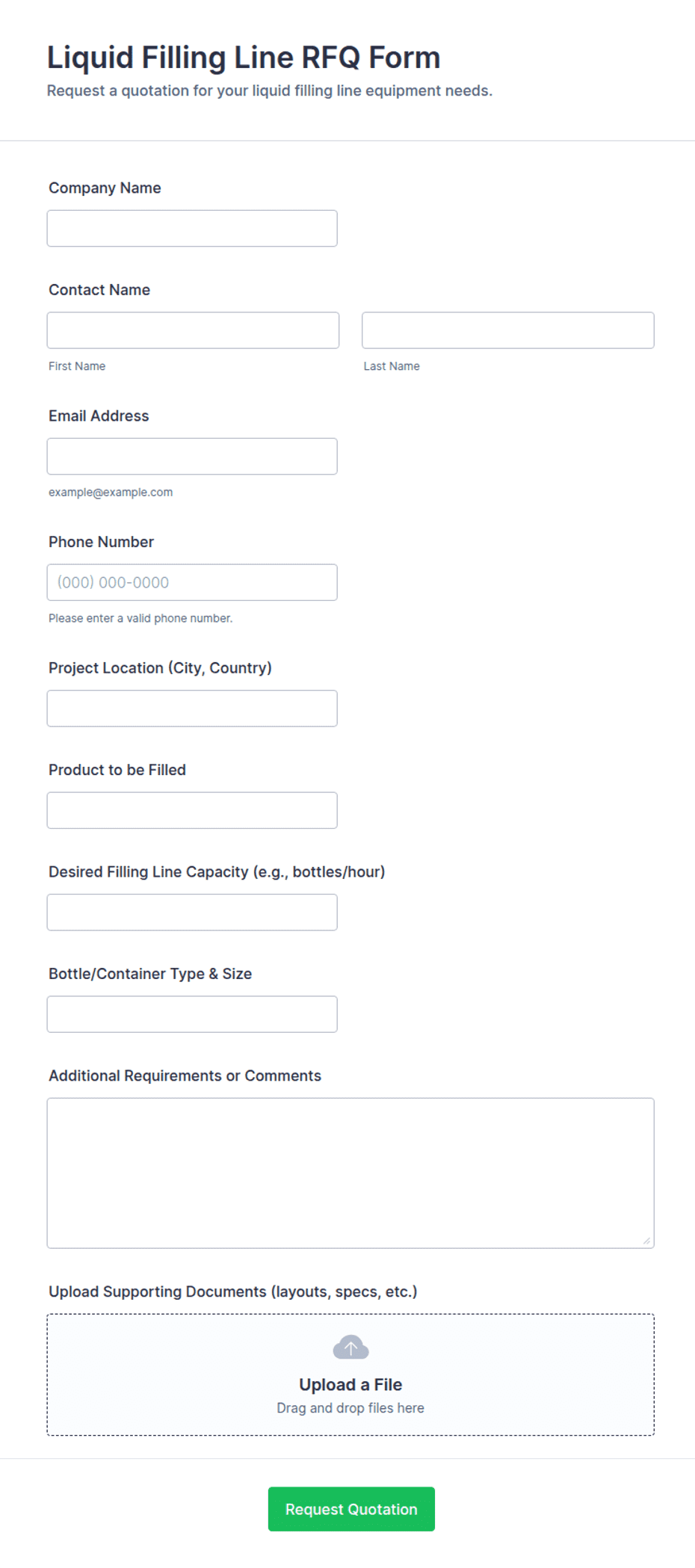
Task: Click the cloud upload icon
Action: point(350,1347)
